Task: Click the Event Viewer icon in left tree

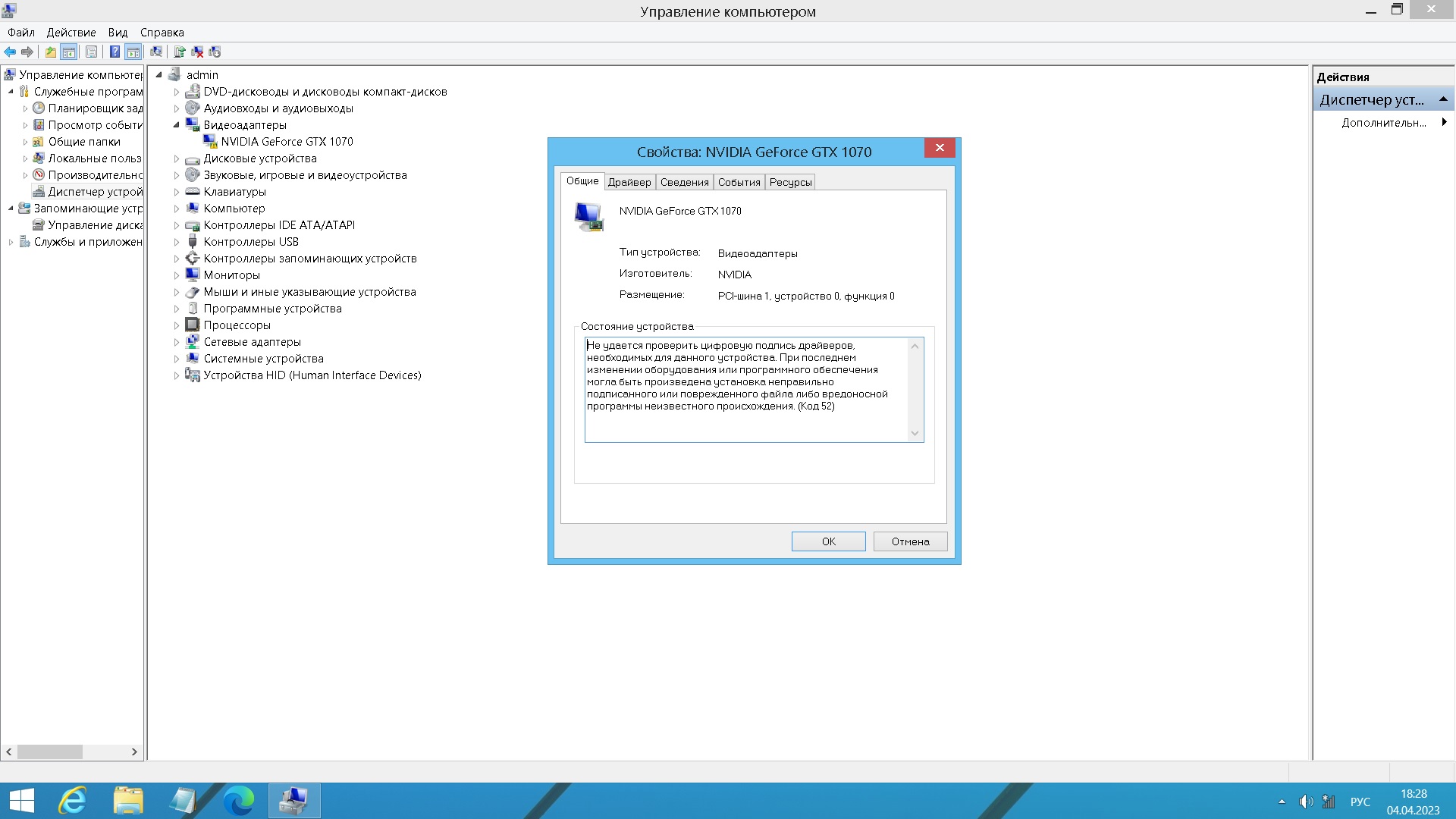Action: 39,125
